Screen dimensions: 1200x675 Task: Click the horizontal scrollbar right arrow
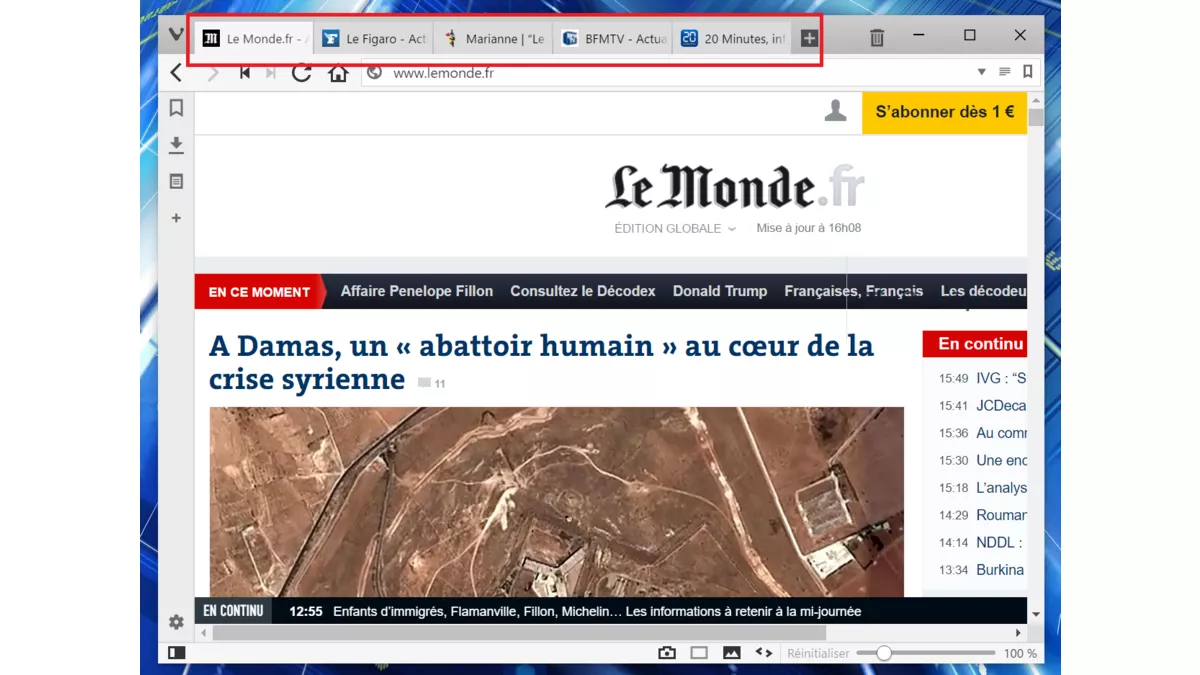pyautogui.click(x=1019, y=633)
